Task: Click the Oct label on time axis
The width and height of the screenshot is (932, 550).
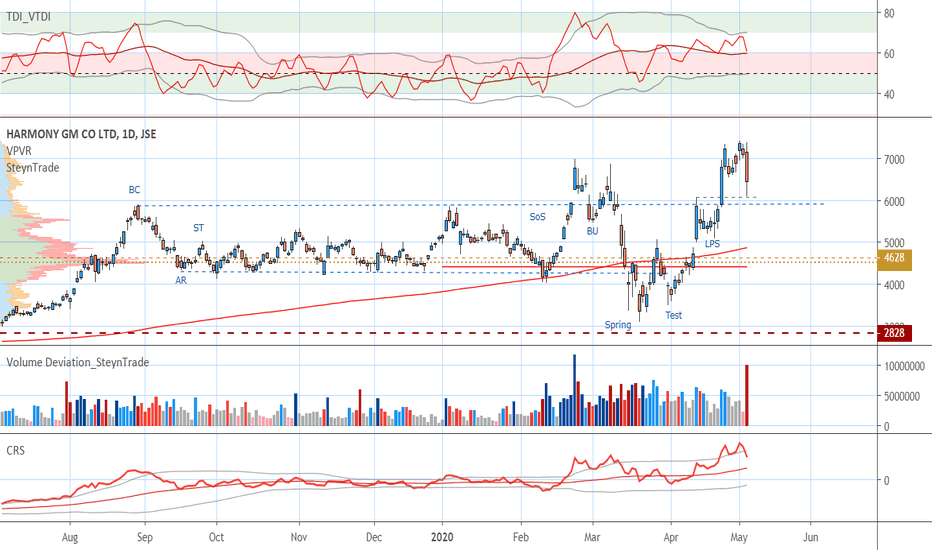Action: pyautogui.click(x=216, y=538)
